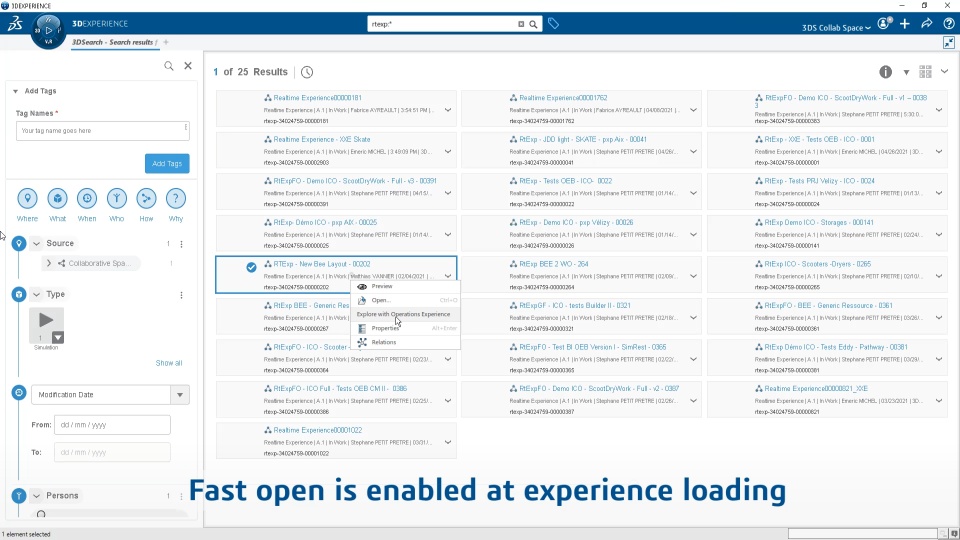Open Realtime Experience00001762 result link
Screen dimensions: 960x540
tap(563, 98)
